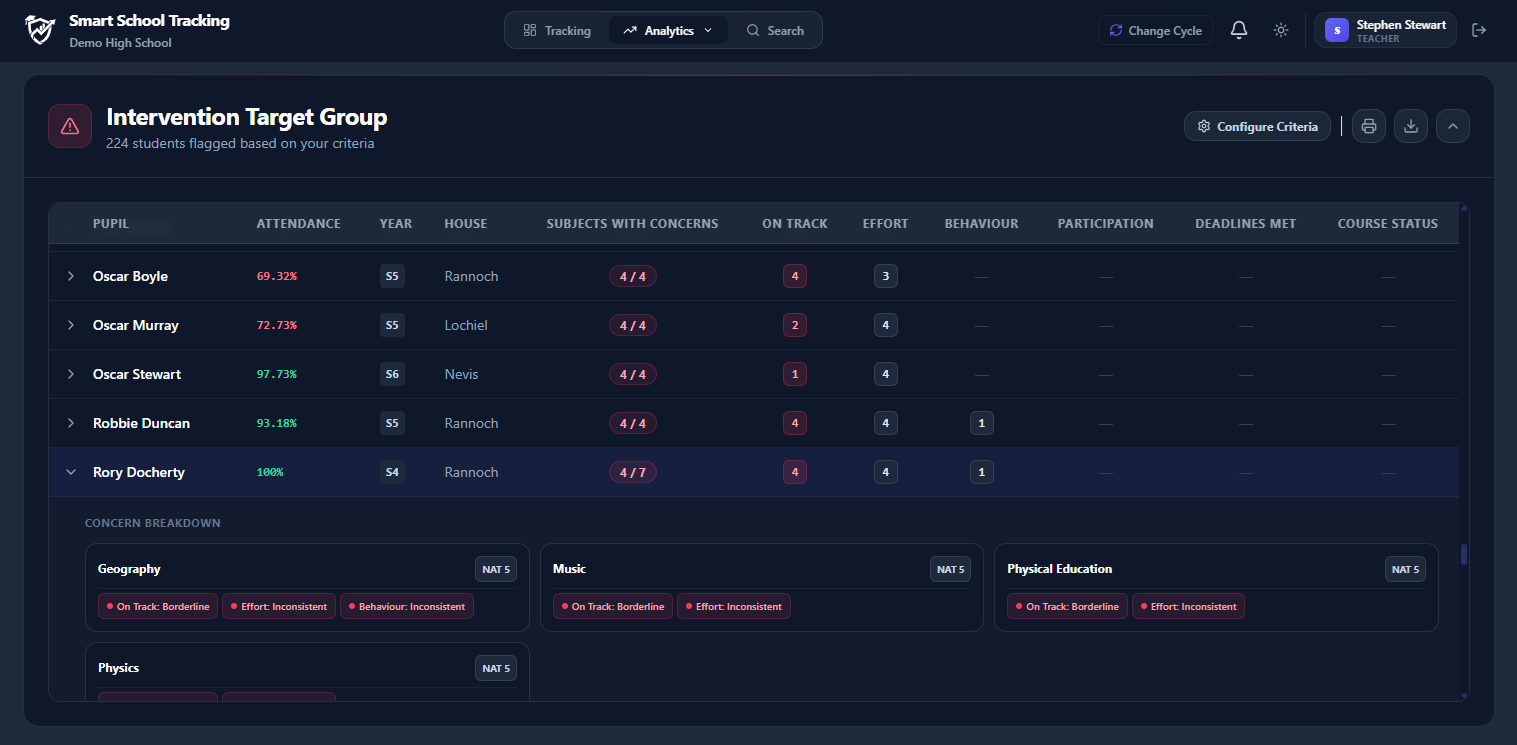Click the table's vertical scrollbar thumb
This screenshot has width=1517, height=745.
pyautogui.click(x=1464, y=554)
